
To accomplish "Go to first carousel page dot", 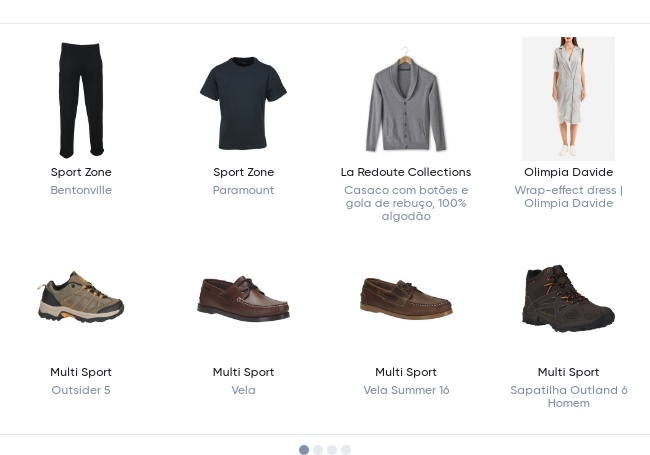I will pos(304,450).
